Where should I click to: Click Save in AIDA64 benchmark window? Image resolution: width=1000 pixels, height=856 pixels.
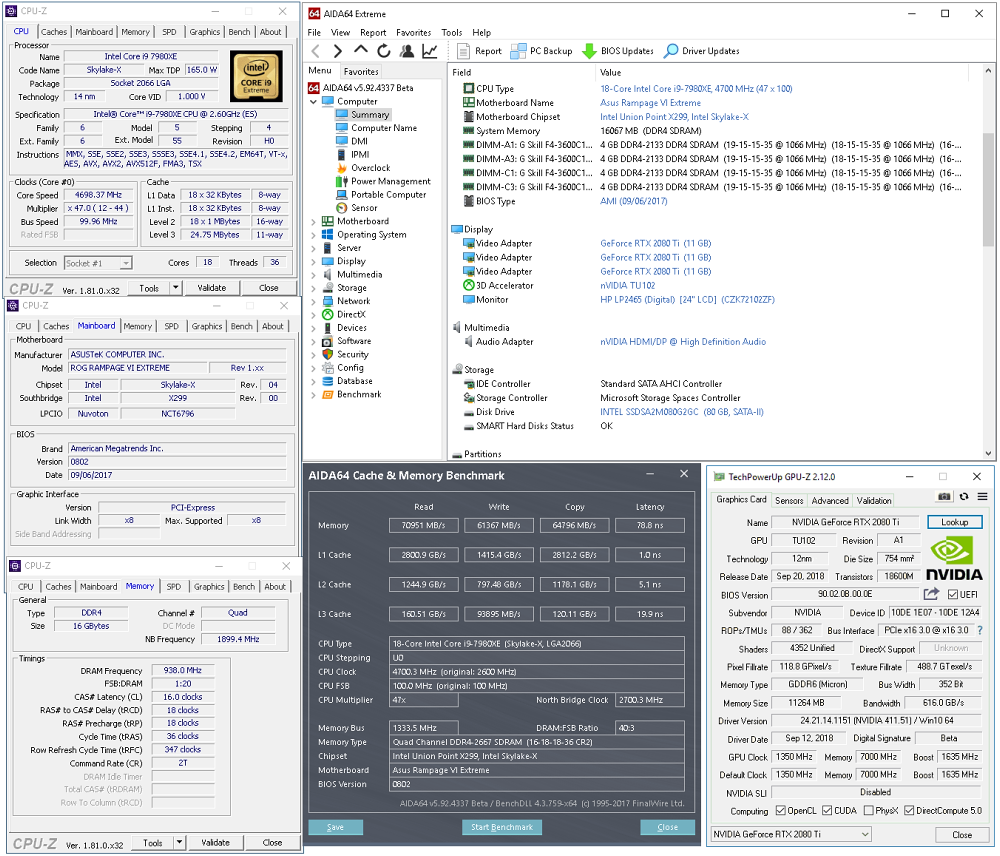pyautogui.click(x=335, y=827)
